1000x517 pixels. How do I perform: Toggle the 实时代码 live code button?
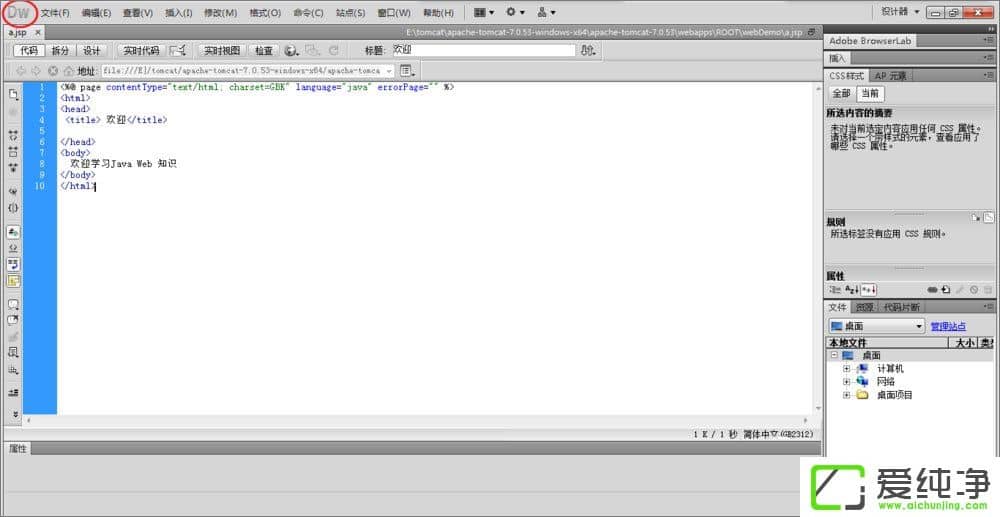coord(141,50)
